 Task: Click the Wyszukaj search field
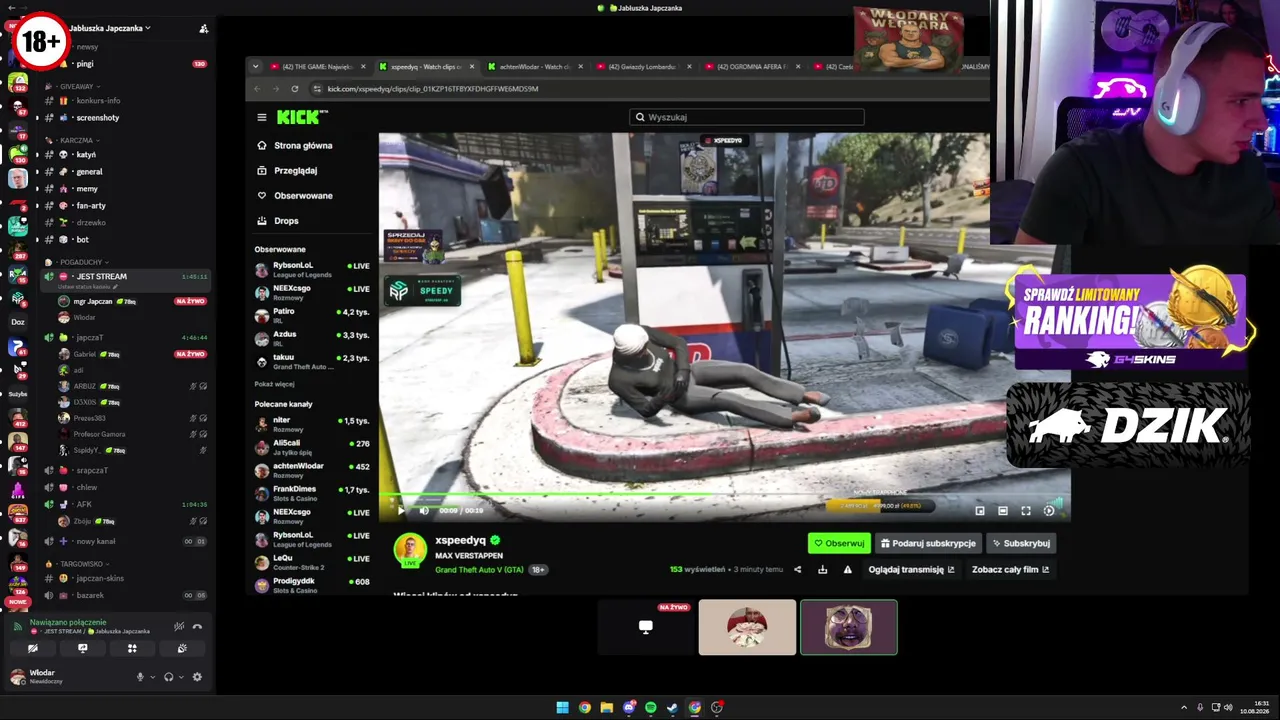point(747,117)
